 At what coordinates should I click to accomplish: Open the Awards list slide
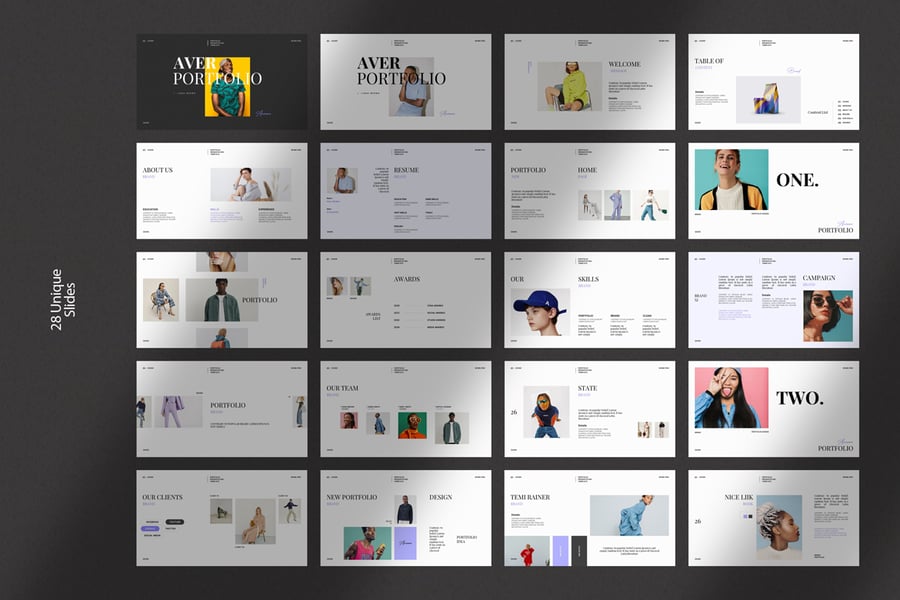[x=405, y=300]
